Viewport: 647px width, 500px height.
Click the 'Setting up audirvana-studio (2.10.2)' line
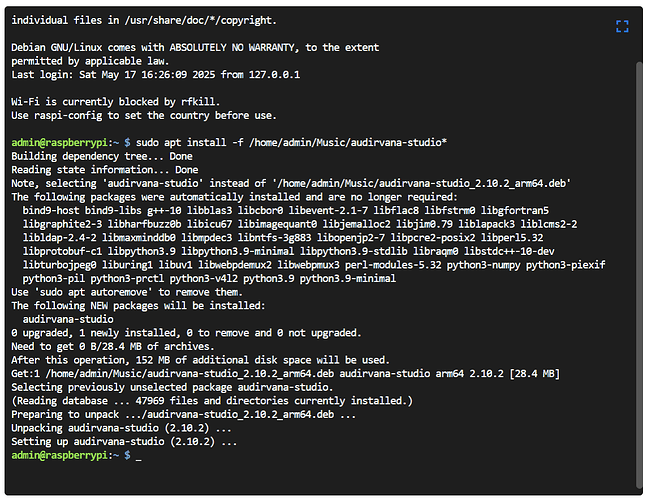pos(124,442)
